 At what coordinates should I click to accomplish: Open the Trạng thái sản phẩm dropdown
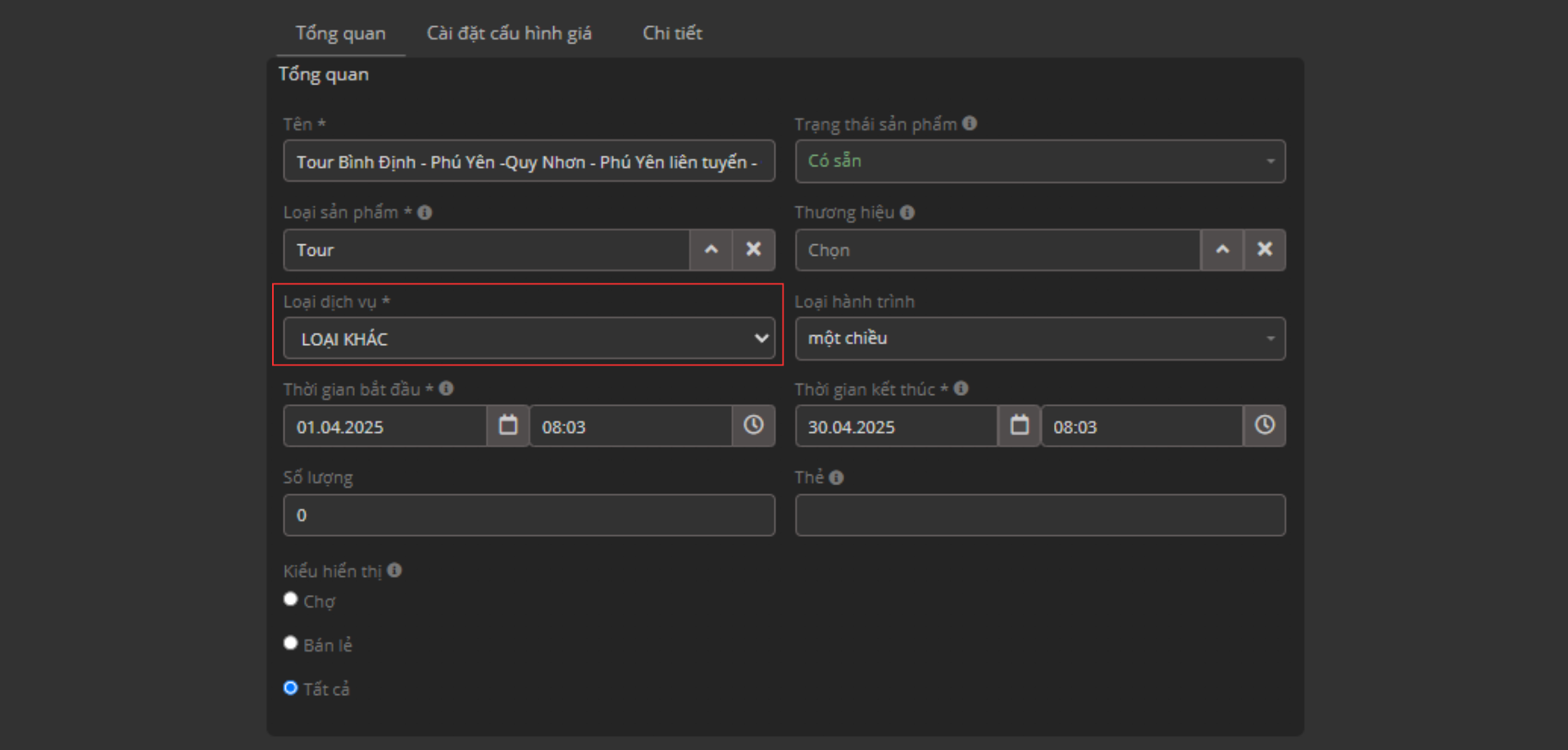click(x=1039, y=161)
